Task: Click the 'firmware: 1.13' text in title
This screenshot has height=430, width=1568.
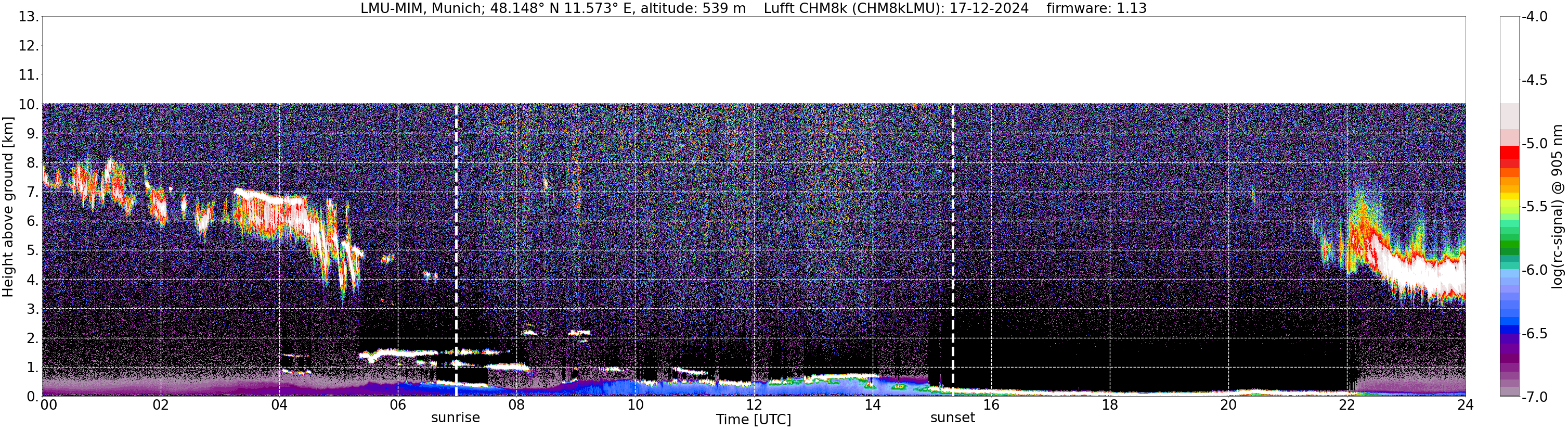Action: tap(1096, 8)
